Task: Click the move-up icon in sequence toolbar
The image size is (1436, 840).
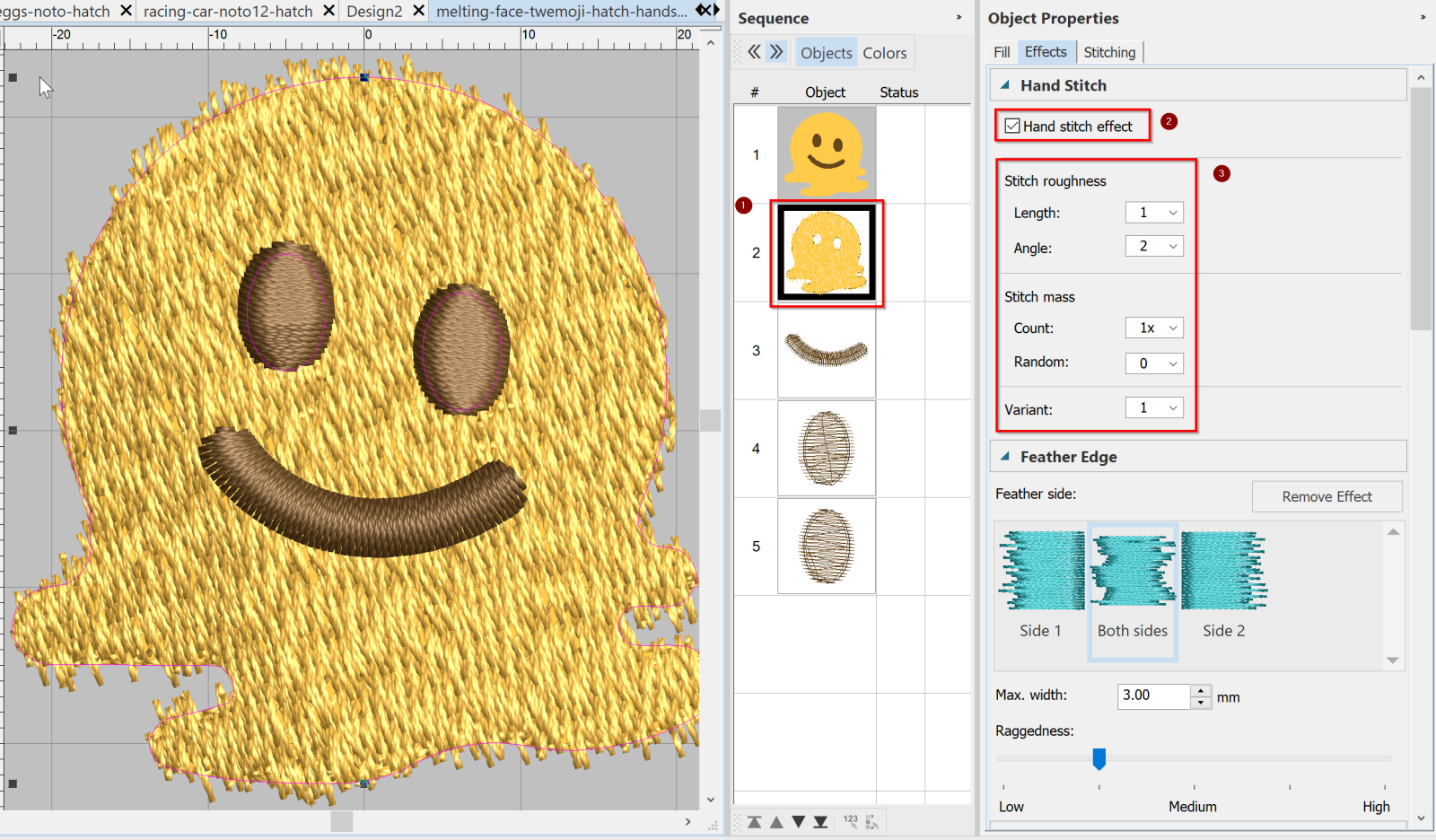Action: [777, 820]
